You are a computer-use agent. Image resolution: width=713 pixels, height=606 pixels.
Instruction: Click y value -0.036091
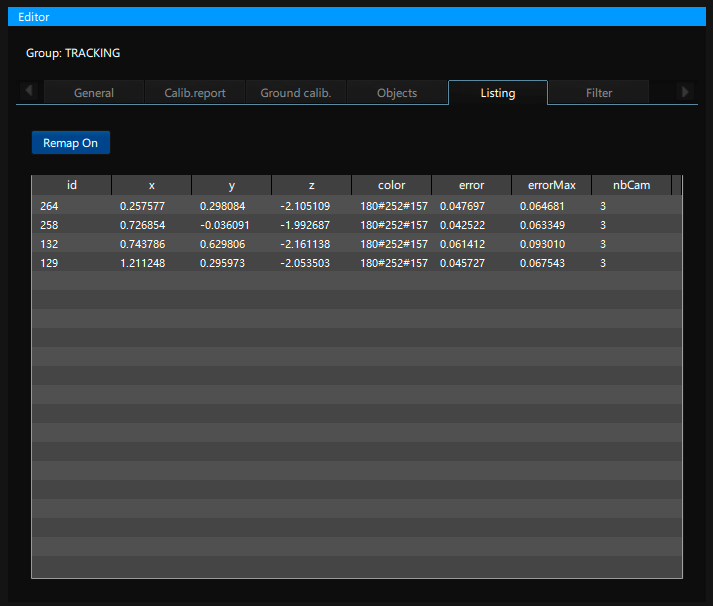[x=225, y=225]
